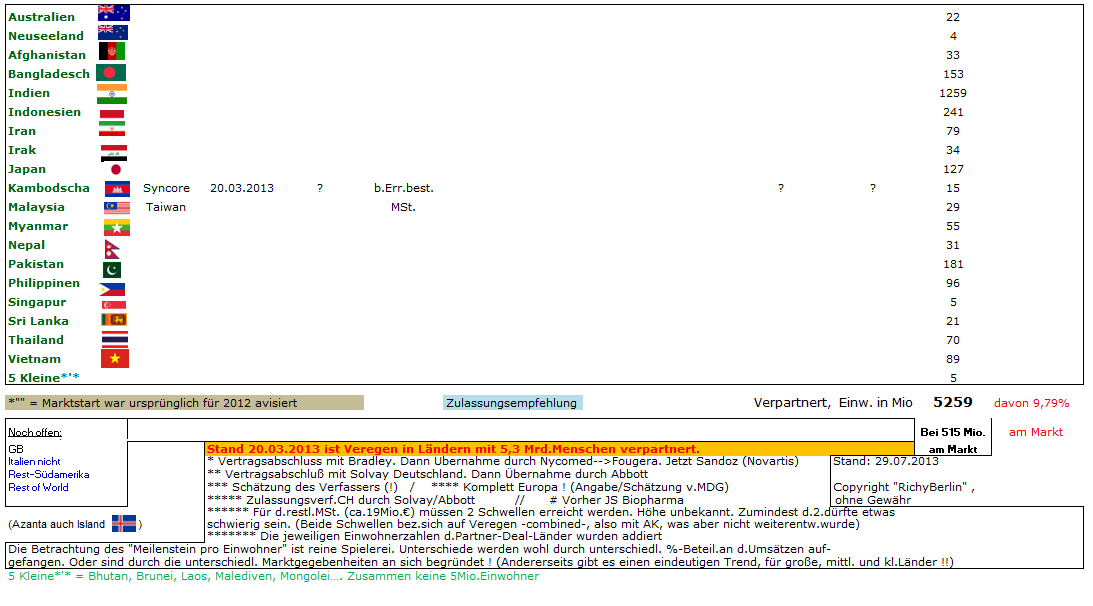Click the GB entry under Noch offen
Viewport: 1093px width, 606px height.
click(x=16, y=449)
